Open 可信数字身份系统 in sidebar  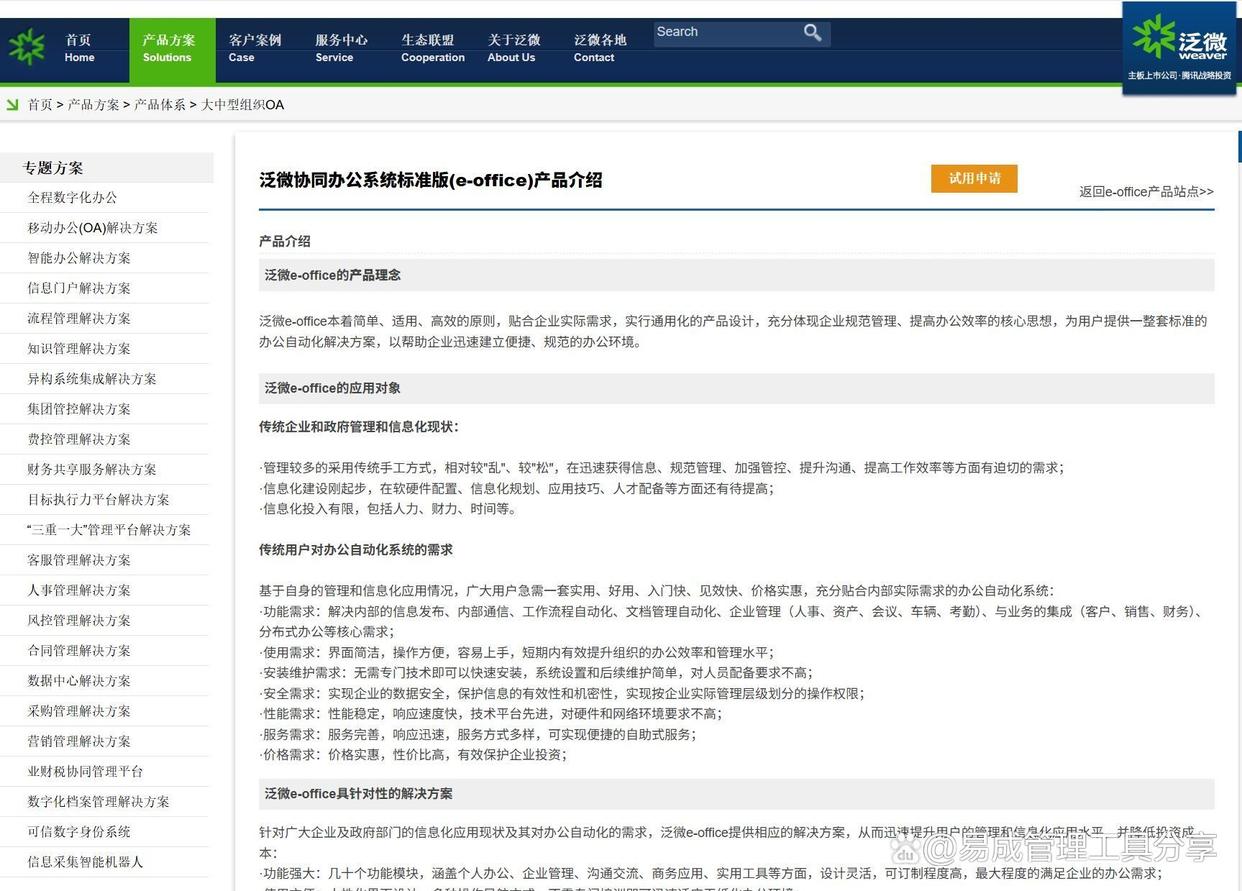pyautogui.click(x=79, y=831)
